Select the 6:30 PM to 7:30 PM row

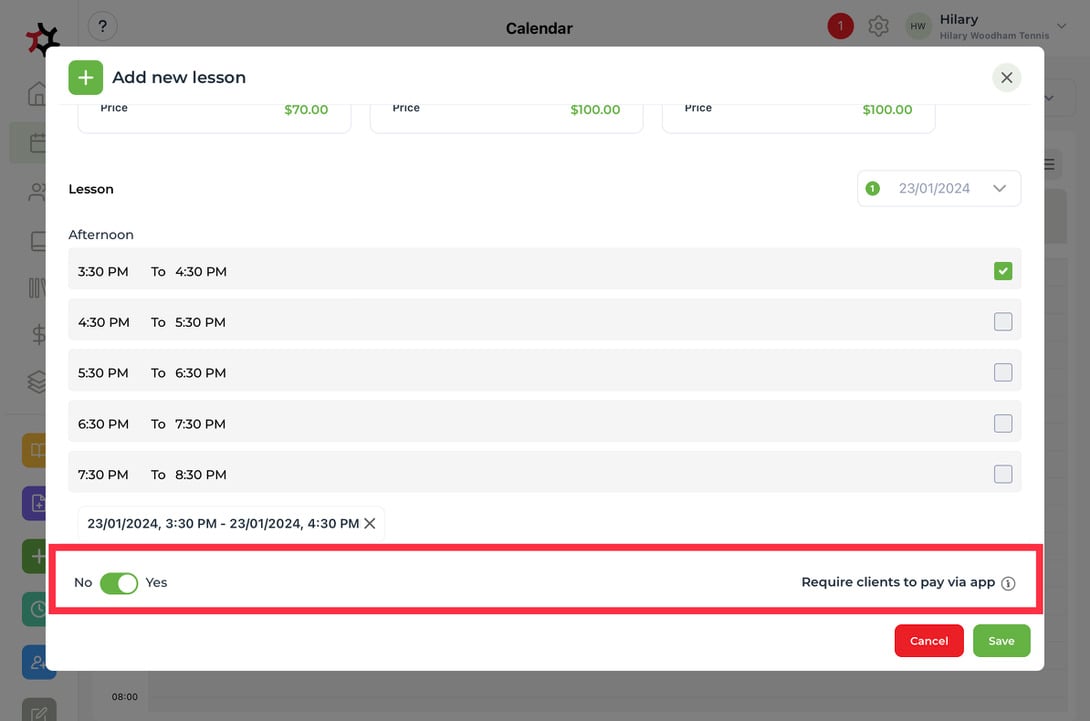tap(544, 423)
